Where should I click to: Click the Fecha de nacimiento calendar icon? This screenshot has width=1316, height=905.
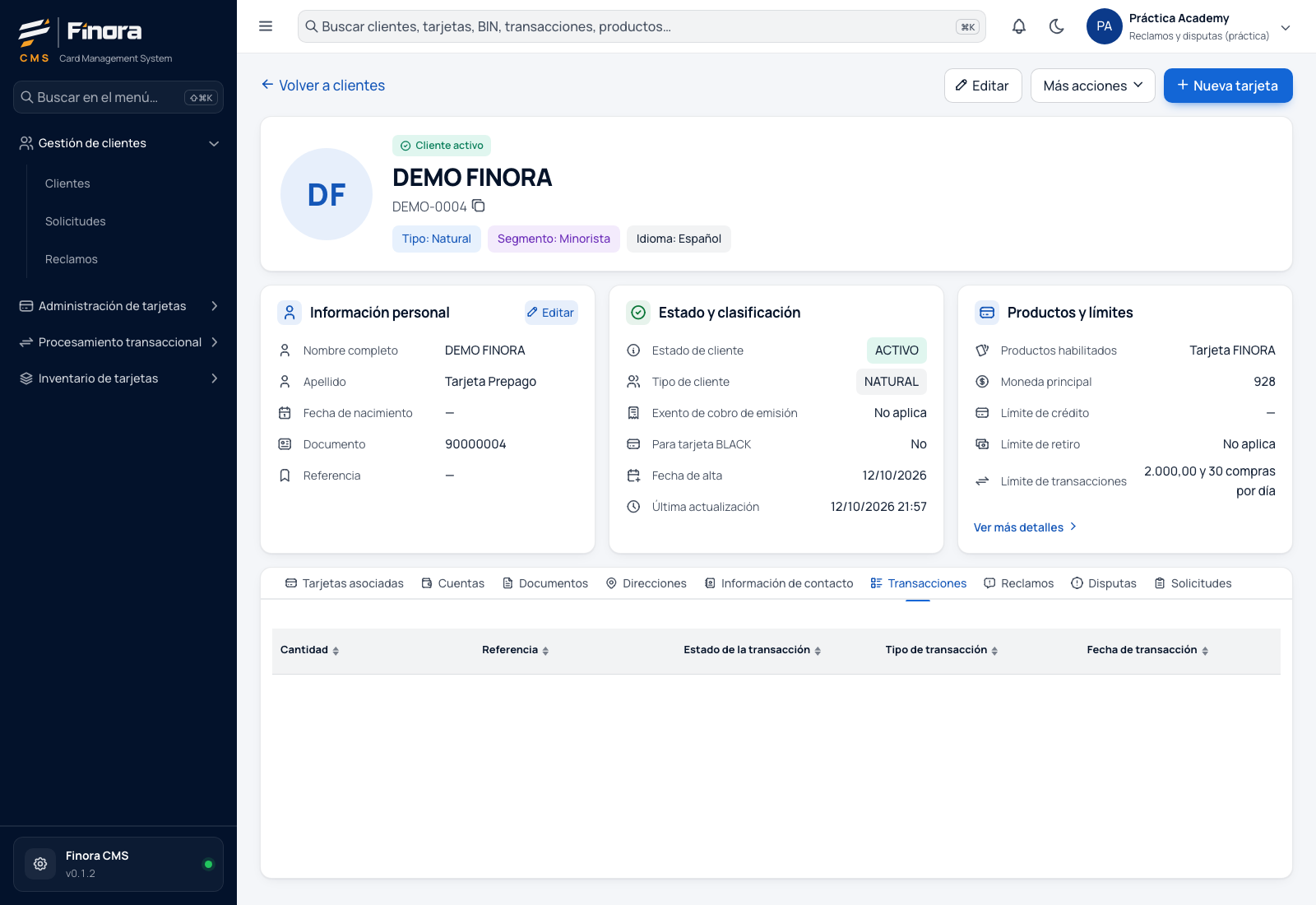click(x=285, y=413)
